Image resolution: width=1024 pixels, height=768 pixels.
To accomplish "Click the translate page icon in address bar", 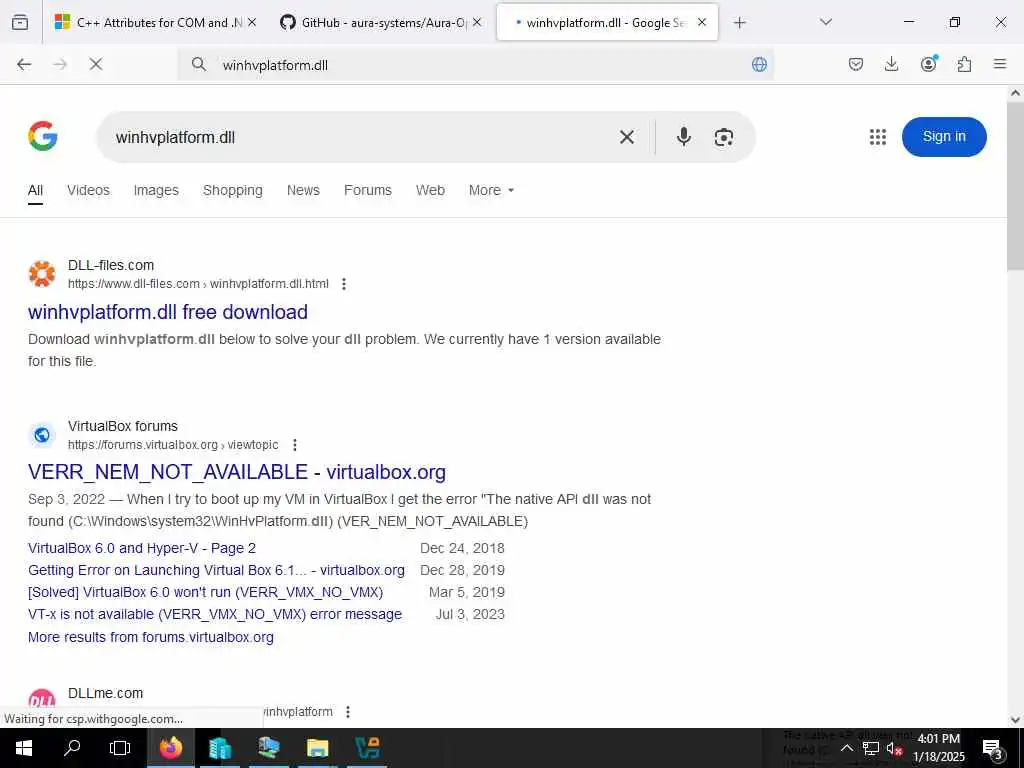I will point(759,64).
